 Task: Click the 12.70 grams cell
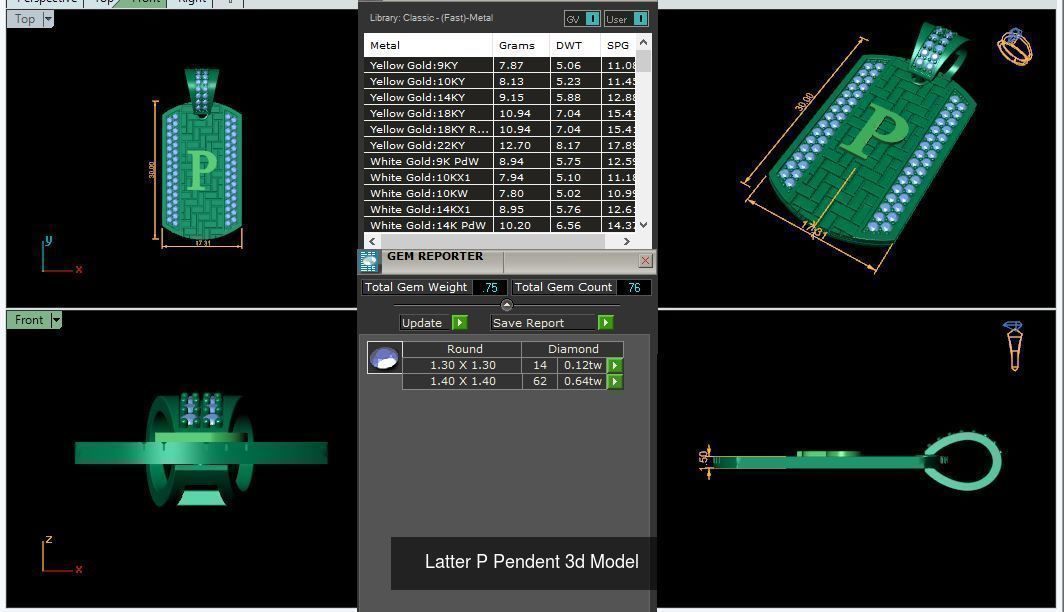click(x=521, y=145)
